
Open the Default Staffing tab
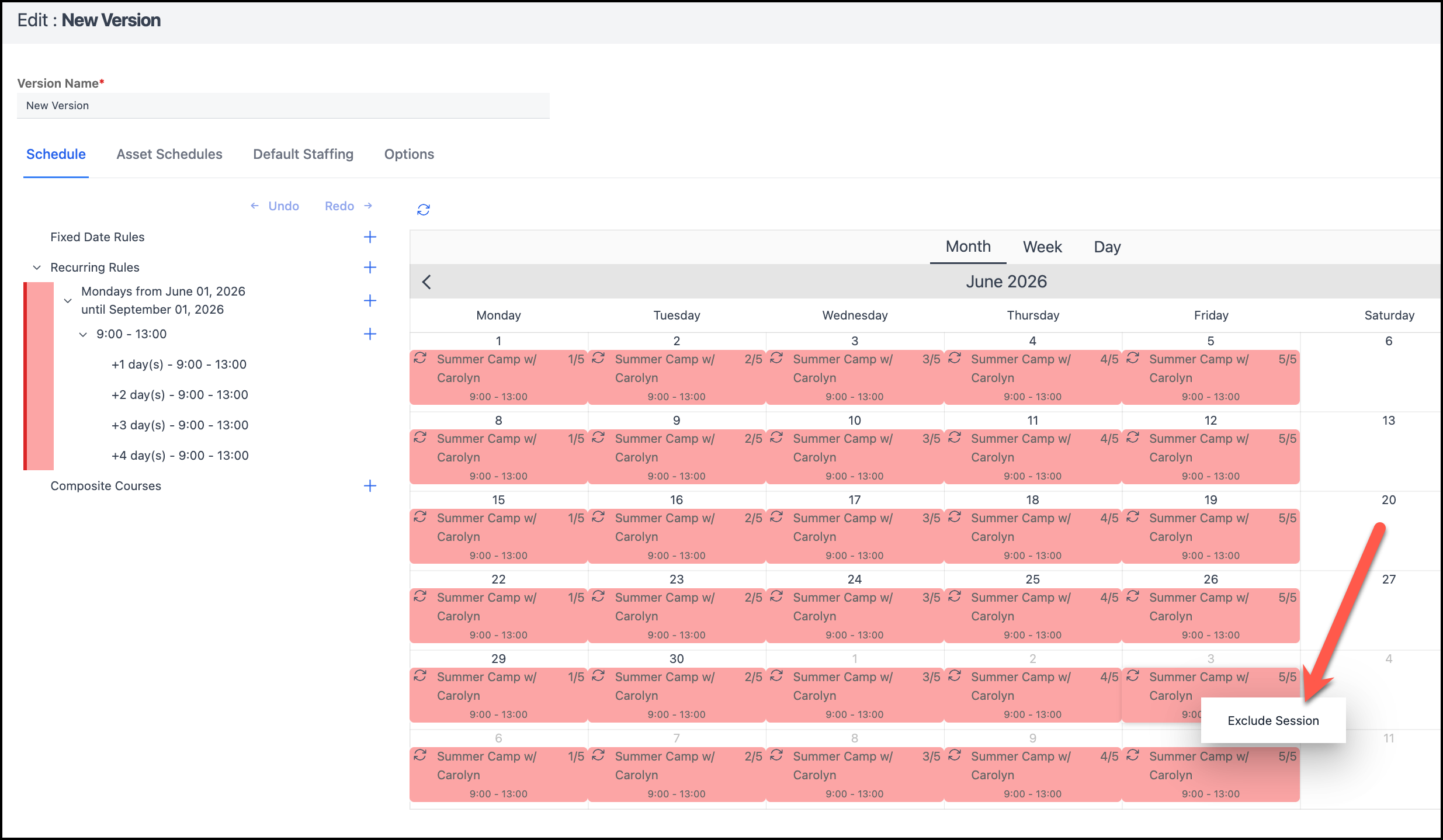(303, 154)
